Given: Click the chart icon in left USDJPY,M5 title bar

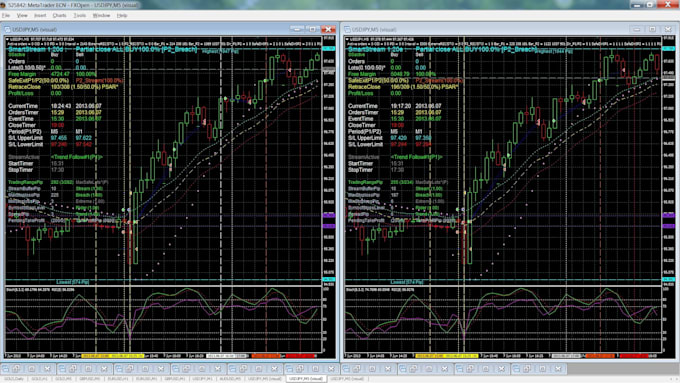Looking at the screenshot, I should tap(7, 29).
